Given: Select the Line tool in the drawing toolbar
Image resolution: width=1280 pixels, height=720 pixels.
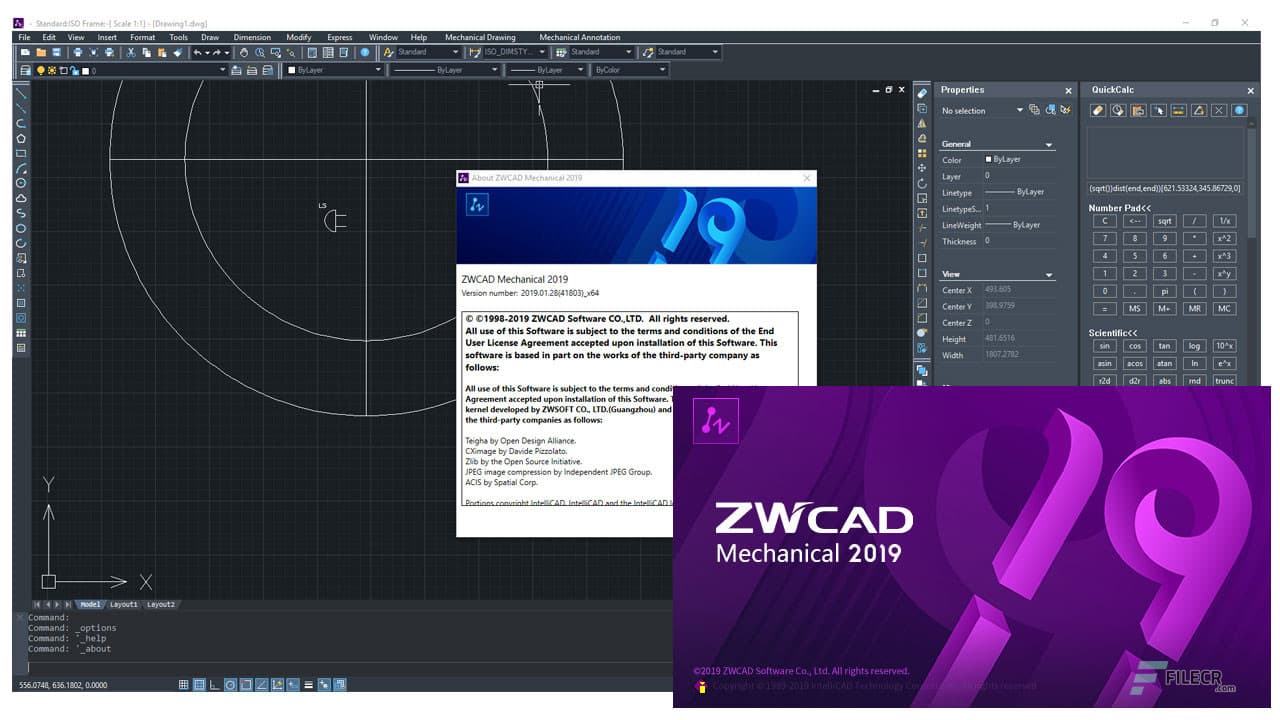Looking at the screenshot, I should 21,93.
